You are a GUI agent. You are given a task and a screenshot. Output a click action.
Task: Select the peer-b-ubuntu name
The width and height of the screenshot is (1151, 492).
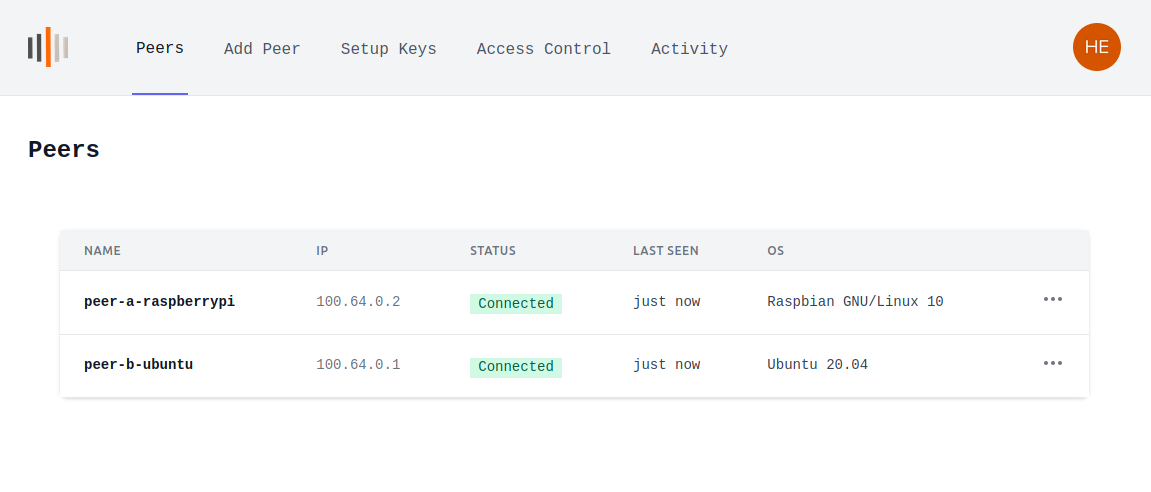(x=138, y=365)
